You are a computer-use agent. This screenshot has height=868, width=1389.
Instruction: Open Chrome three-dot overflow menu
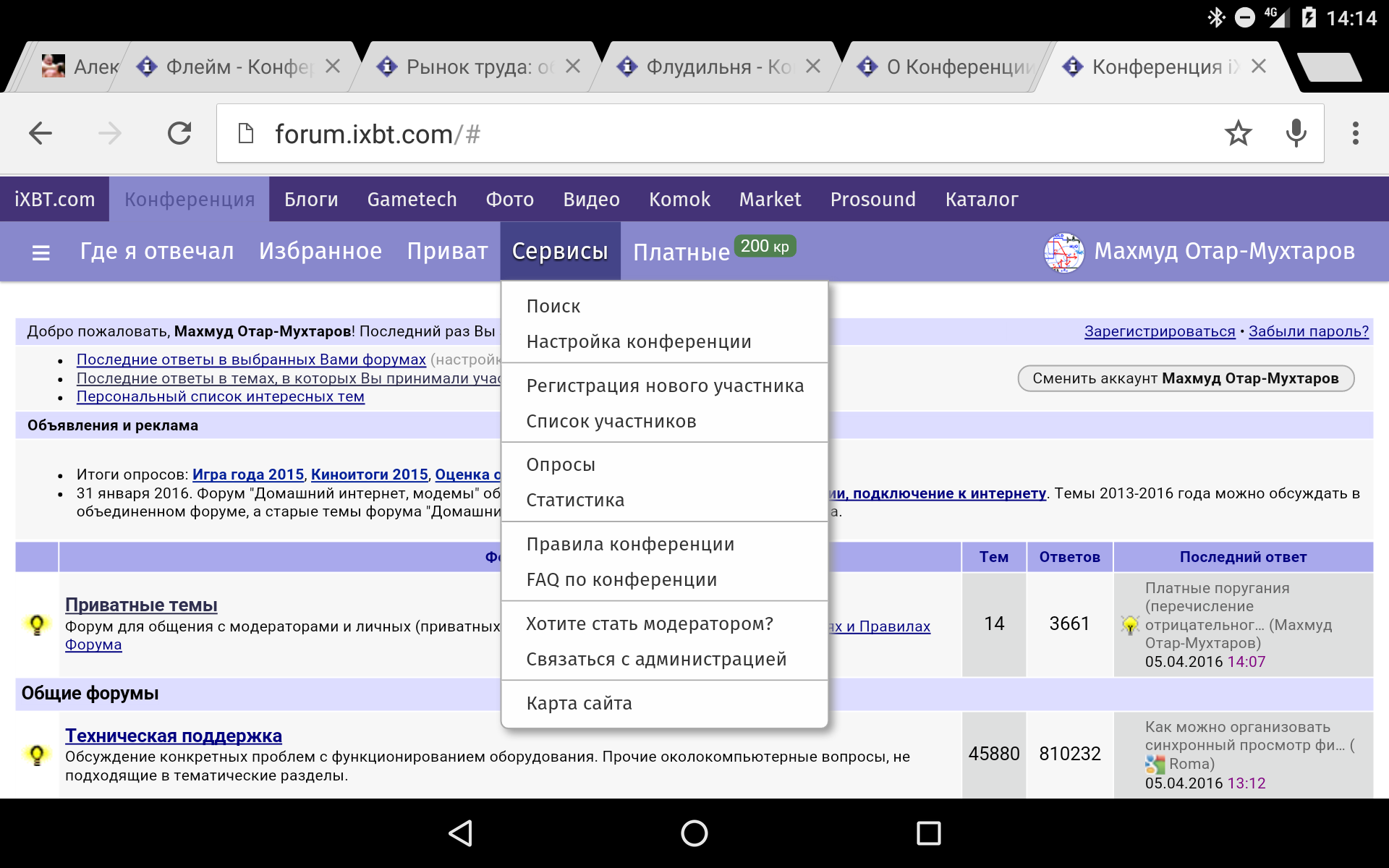1355,133
